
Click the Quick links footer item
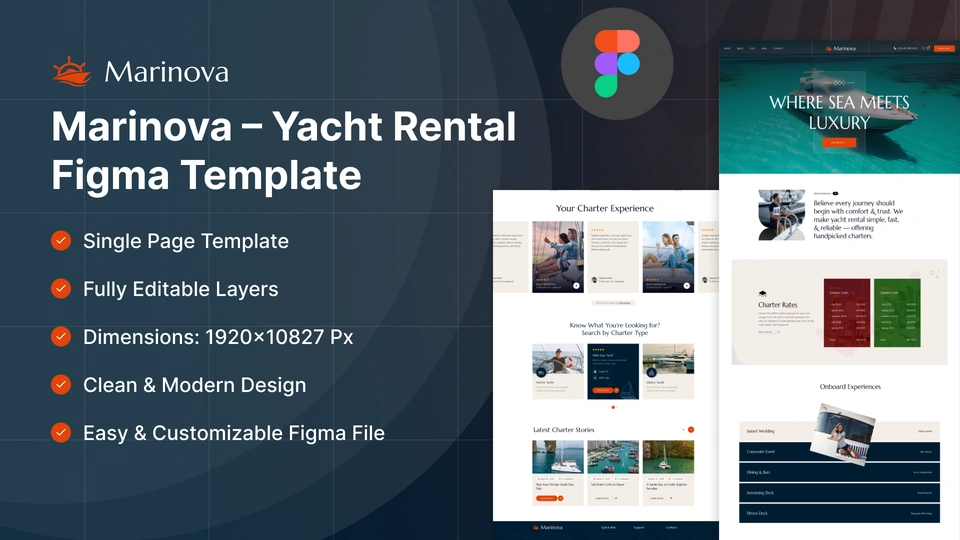point(609,527)
